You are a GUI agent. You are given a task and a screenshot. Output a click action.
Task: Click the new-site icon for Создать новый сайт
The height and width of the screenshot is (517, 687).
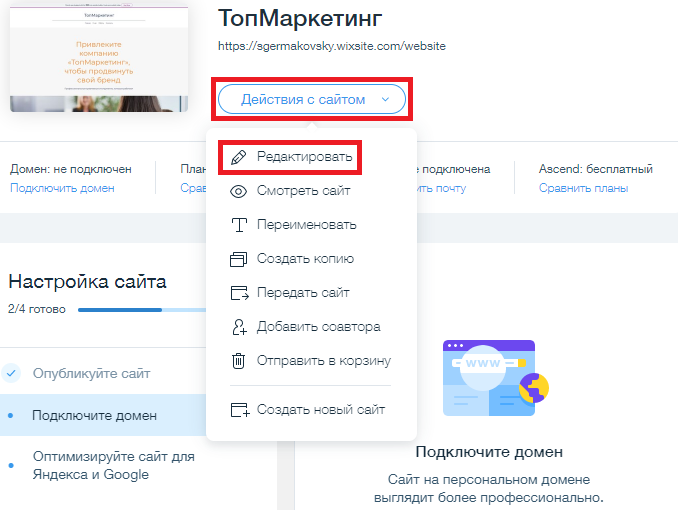pyautogui.click(x=240, y=410)
